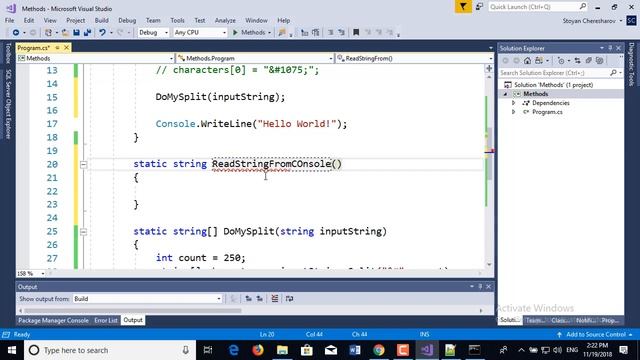Click the Save All toolbar icon
640x360 pixels.
[x=87, y=32]
